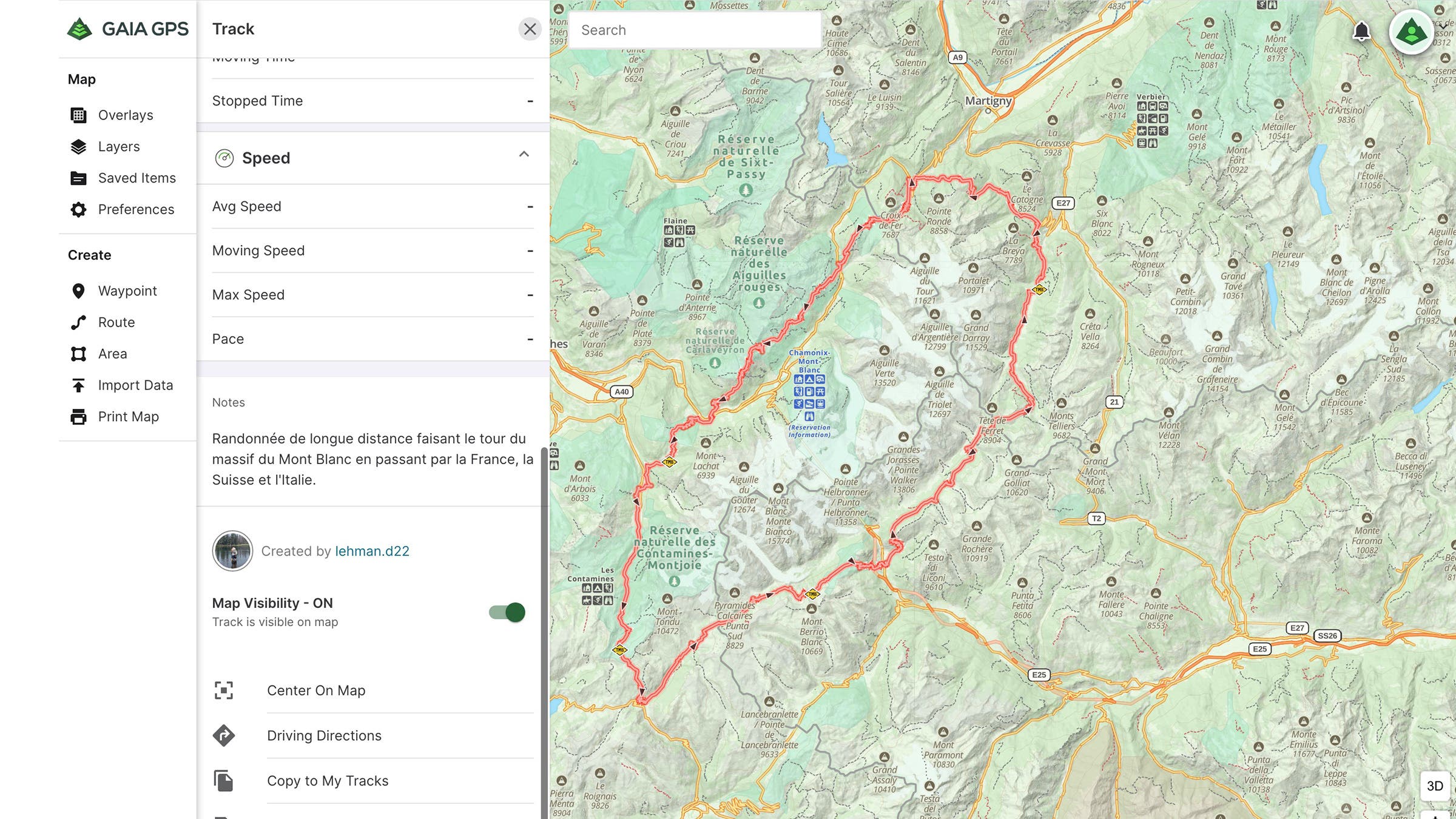Create an Area
This screenshot has height=819, width=1456.
(x=112, y=354)
